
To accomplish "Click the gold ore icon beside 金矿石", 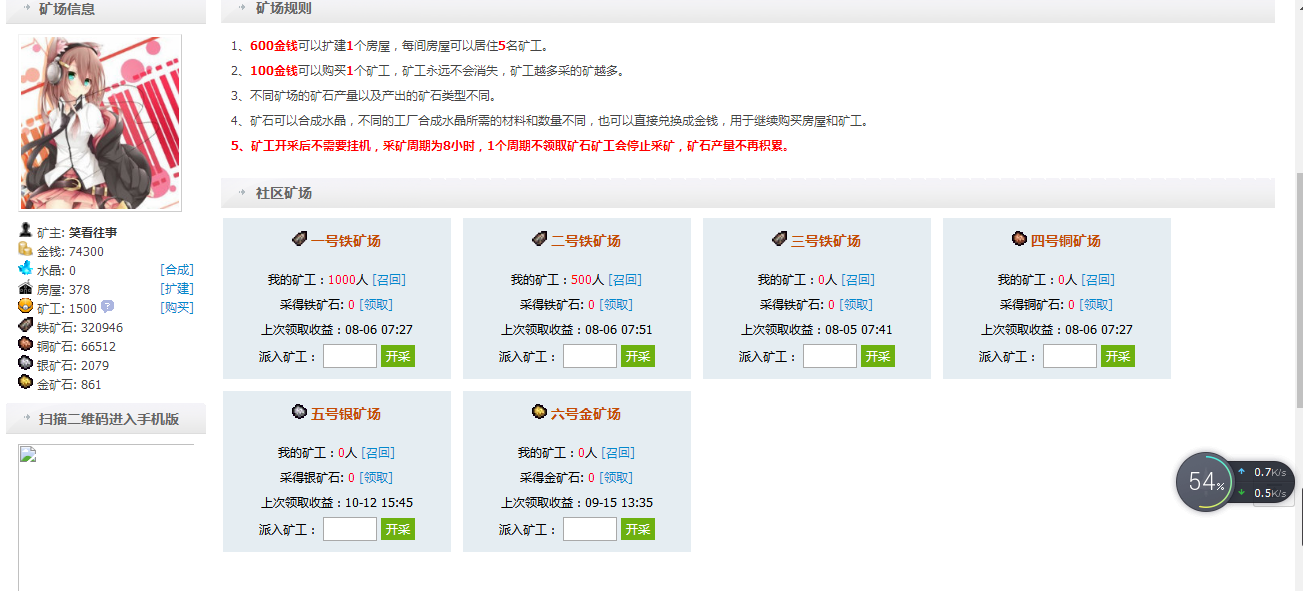I will pos(26,382).
